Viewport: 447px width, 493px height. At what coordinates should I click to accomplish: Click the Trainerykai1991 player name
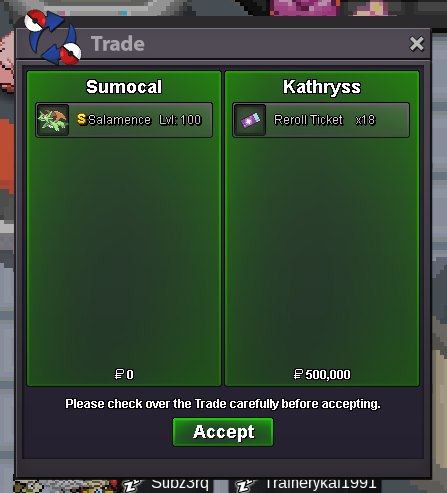click(x=321, y=483)
